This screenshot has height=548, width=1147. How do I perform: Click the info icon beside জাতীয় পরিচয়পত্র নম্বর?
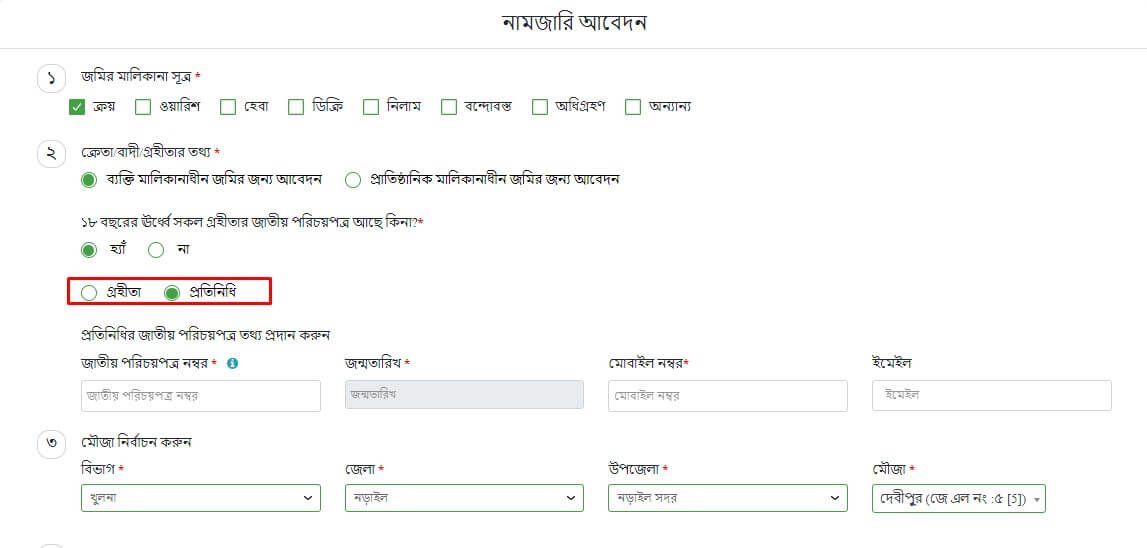pyautogui.click(x=232, y=363)
